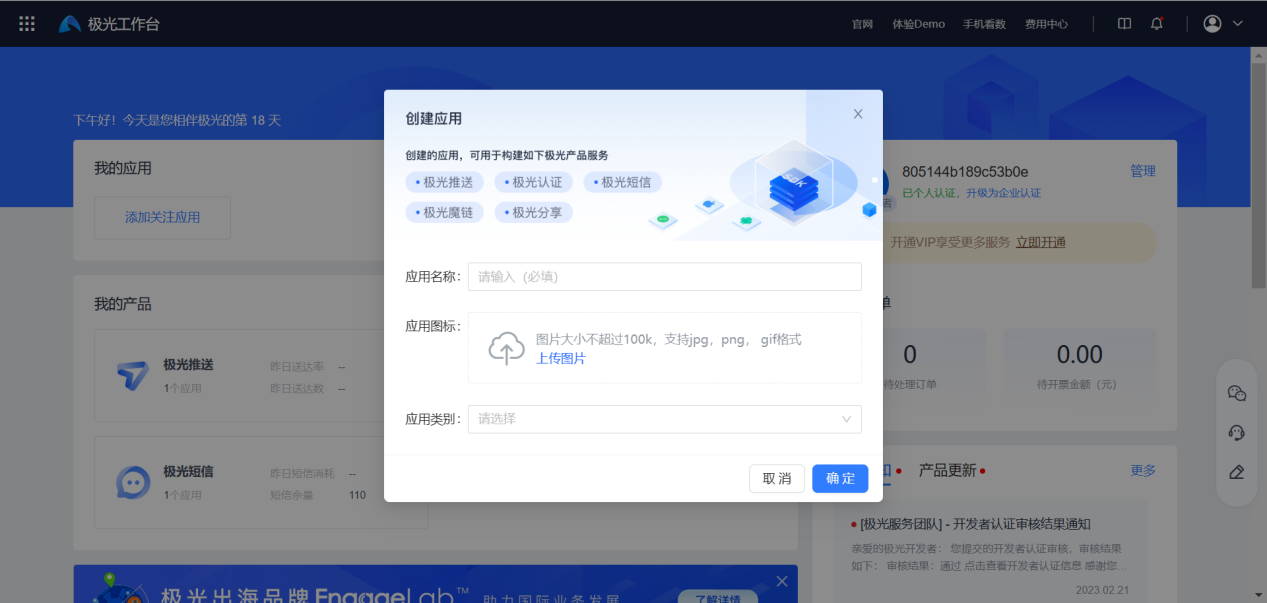Focus the 应用名称 input field
Image resolution: width=1267 pixels, height=603 pixels.
tap(665, 277)
